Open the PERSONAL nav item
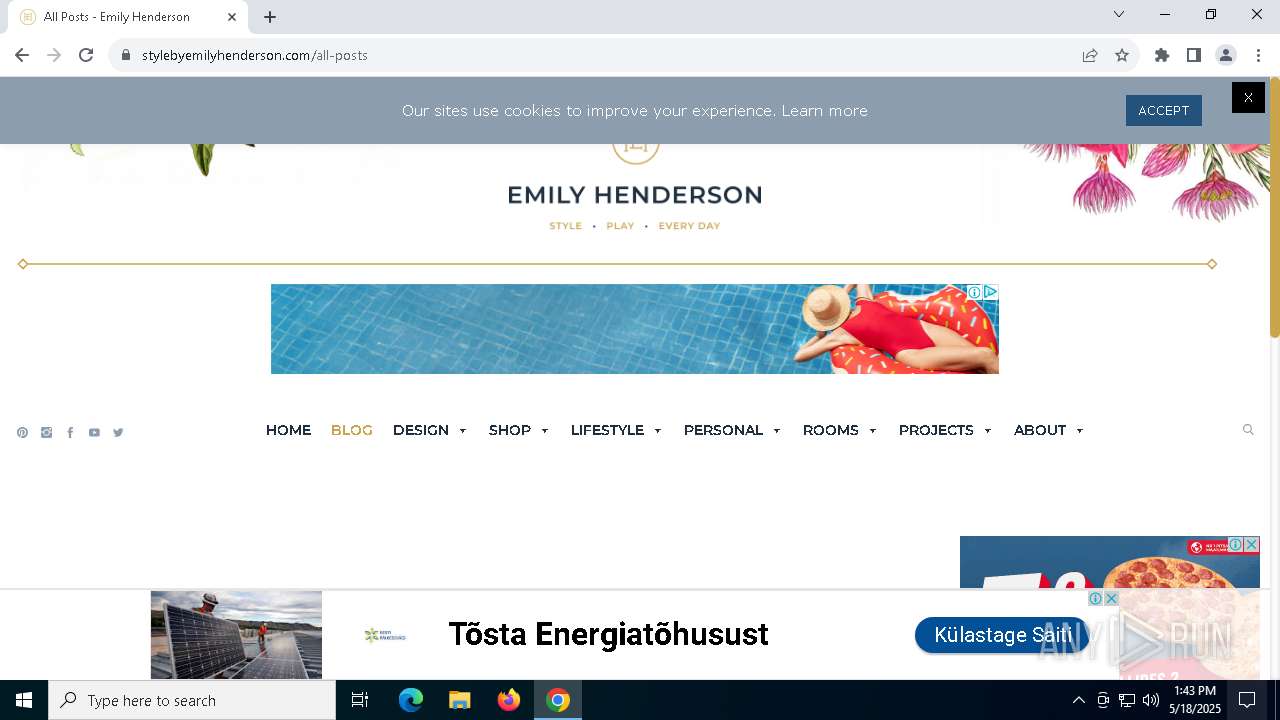The width and height of the screenshot is (1280, 720). click(x=723, y=430)
